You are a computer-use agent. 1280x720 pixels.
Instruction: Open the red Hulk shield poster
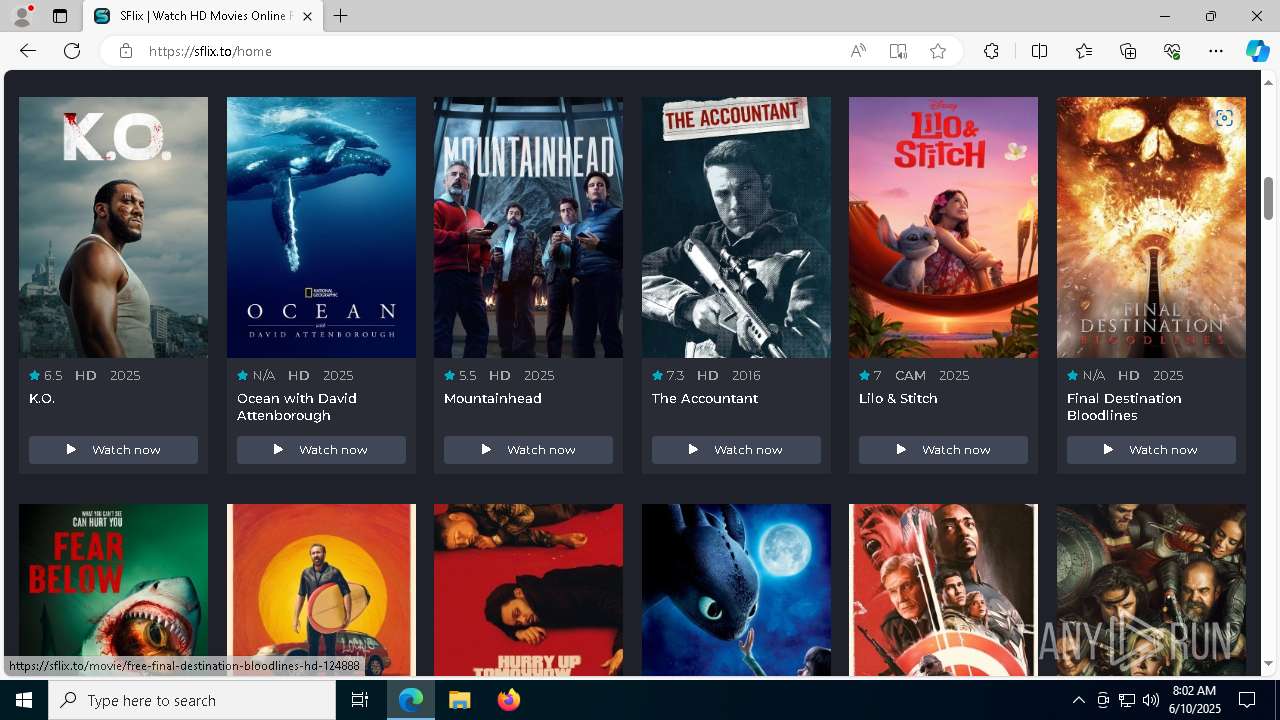pyautogui.click(x=943, y=590)
